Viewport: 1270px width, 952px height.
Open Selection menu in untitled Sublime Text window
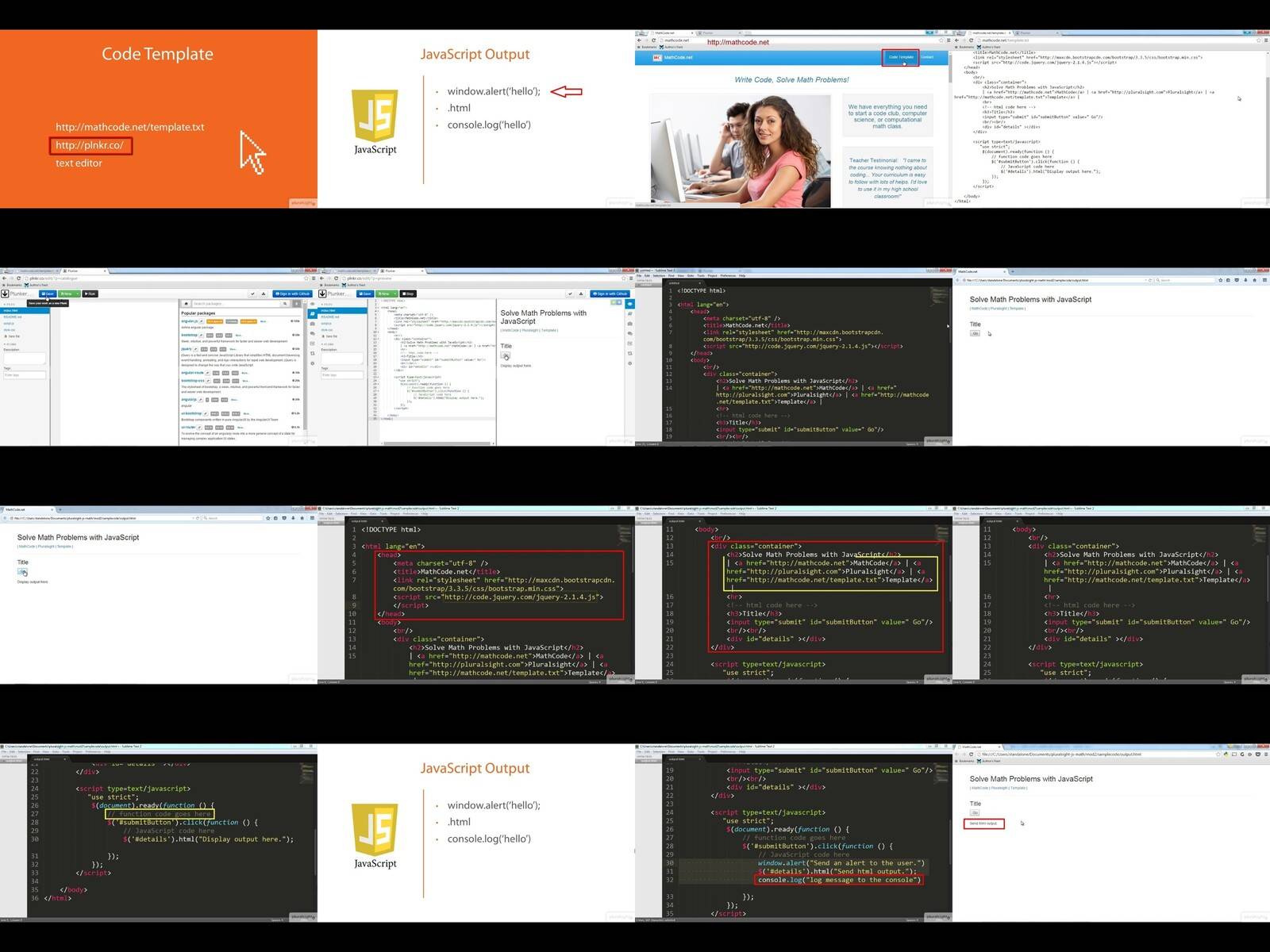click(x=659, y=275)
